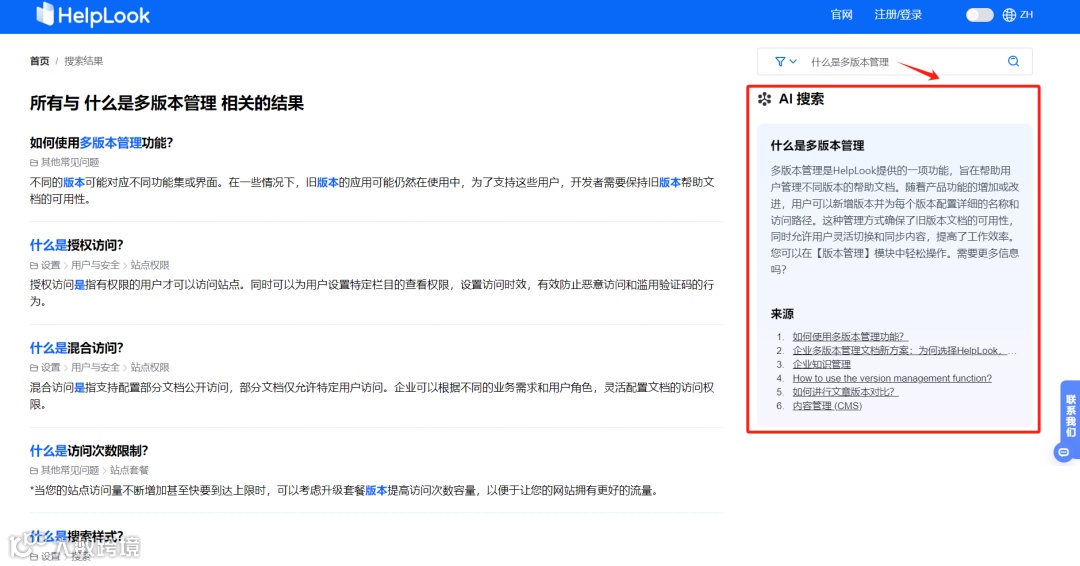Open 注册/登录 in the header
This screenshot has width=1080, height=566.
(897, 15)
